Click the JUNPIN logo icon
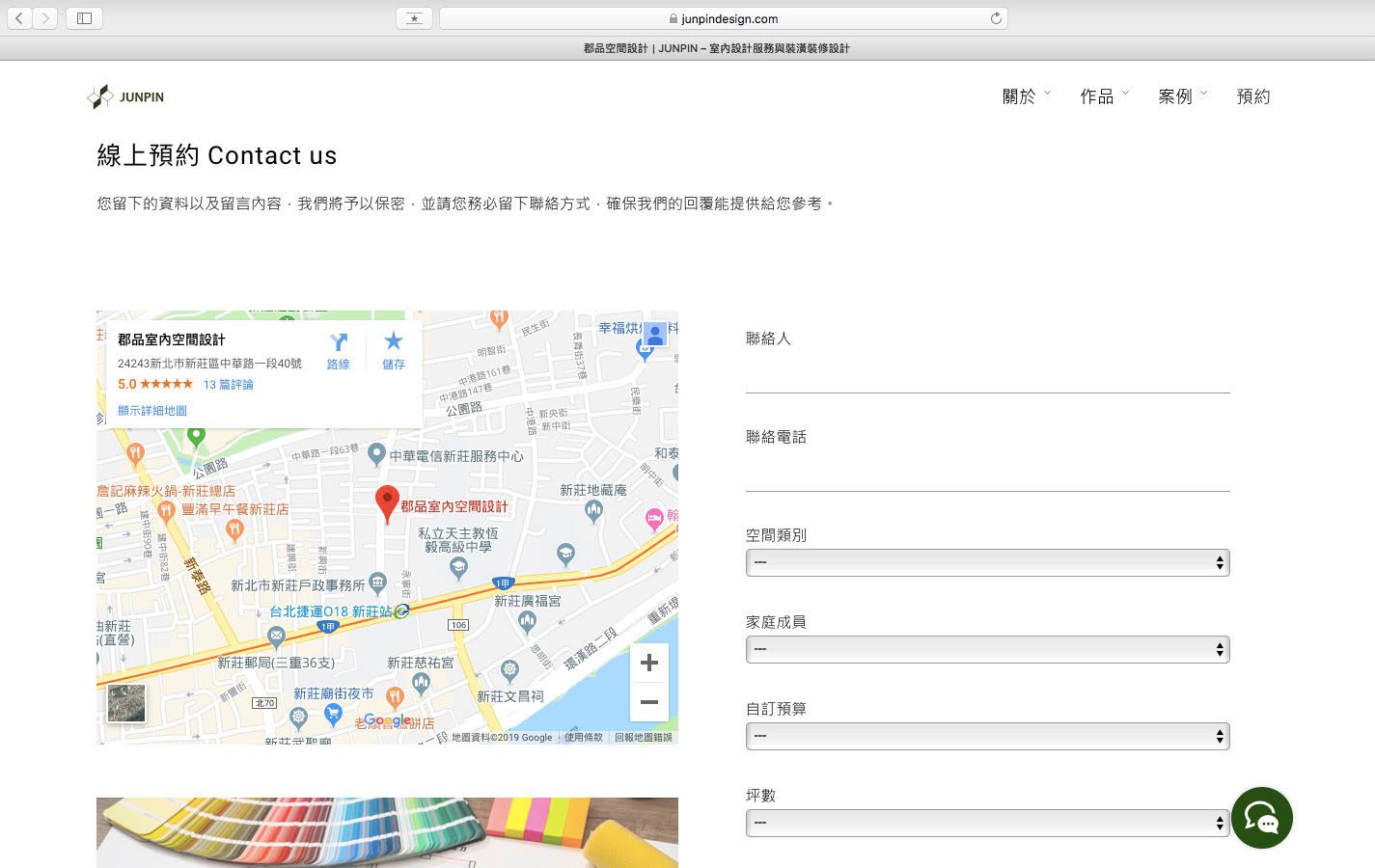 click(100, 96)
